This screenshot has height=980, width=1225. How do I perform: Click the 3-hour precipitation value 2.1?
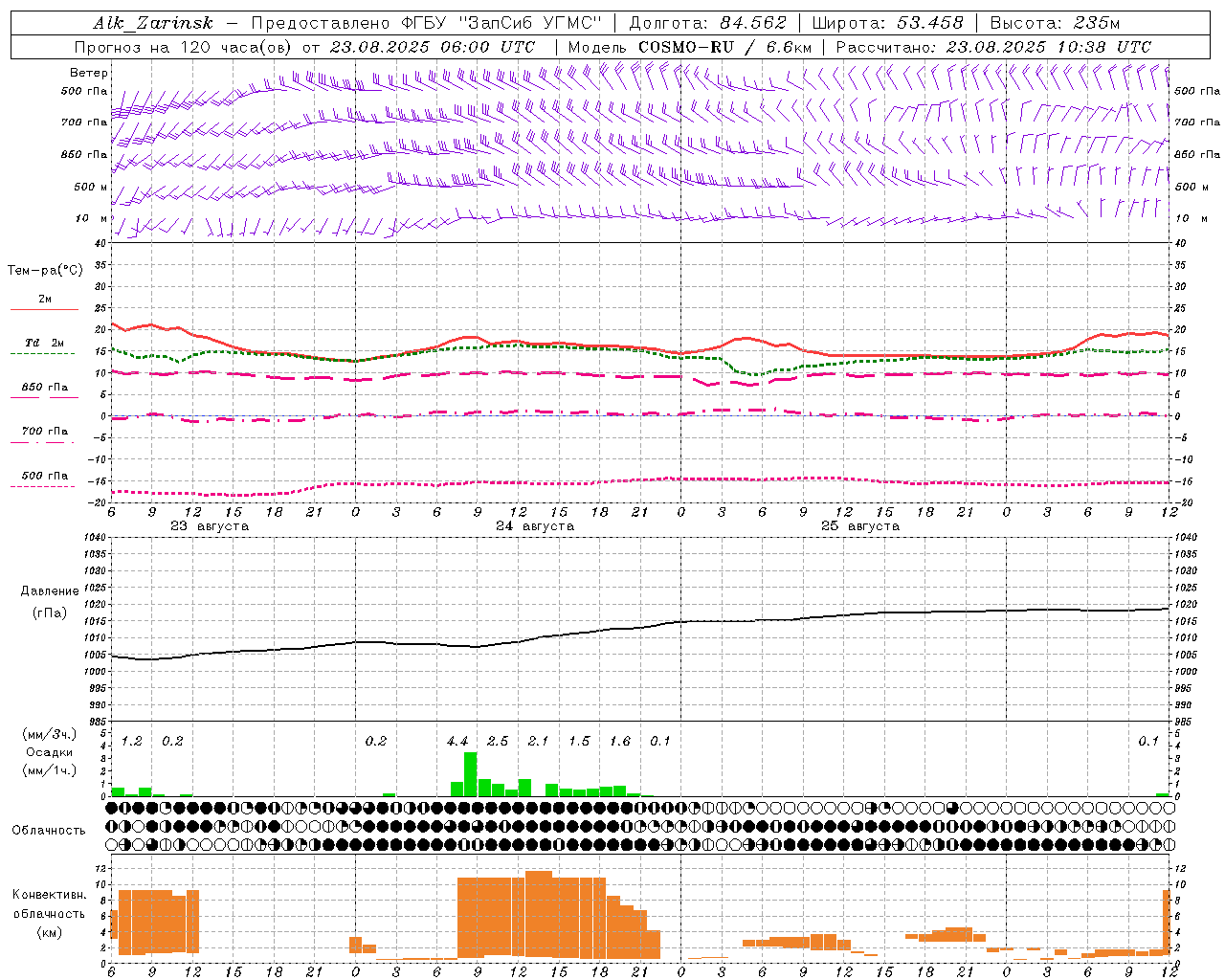[x=538, y=741]
